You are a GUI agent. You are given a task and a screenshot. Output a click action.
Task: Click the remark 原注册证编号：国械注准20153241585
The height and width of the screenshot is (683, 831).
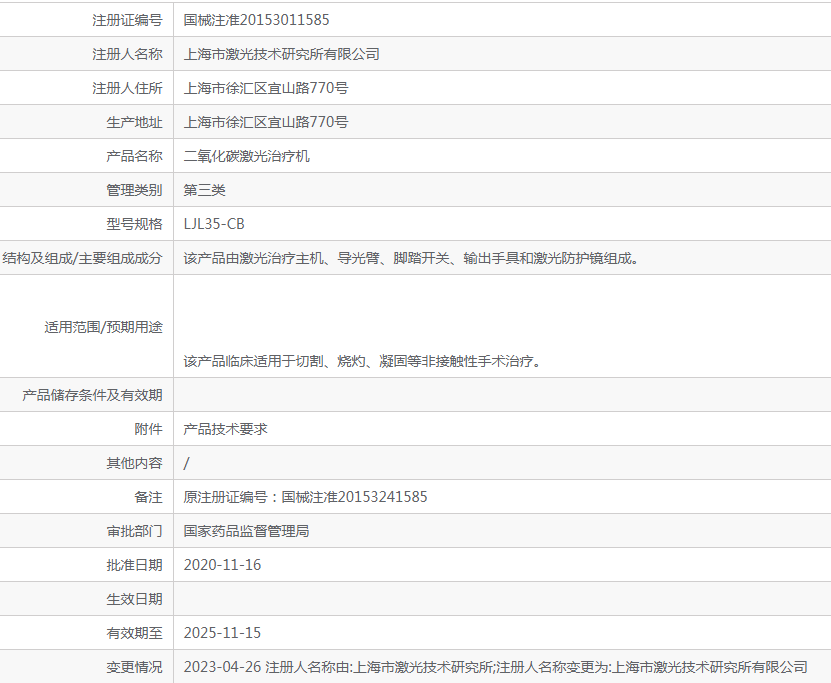click(305, 497)
